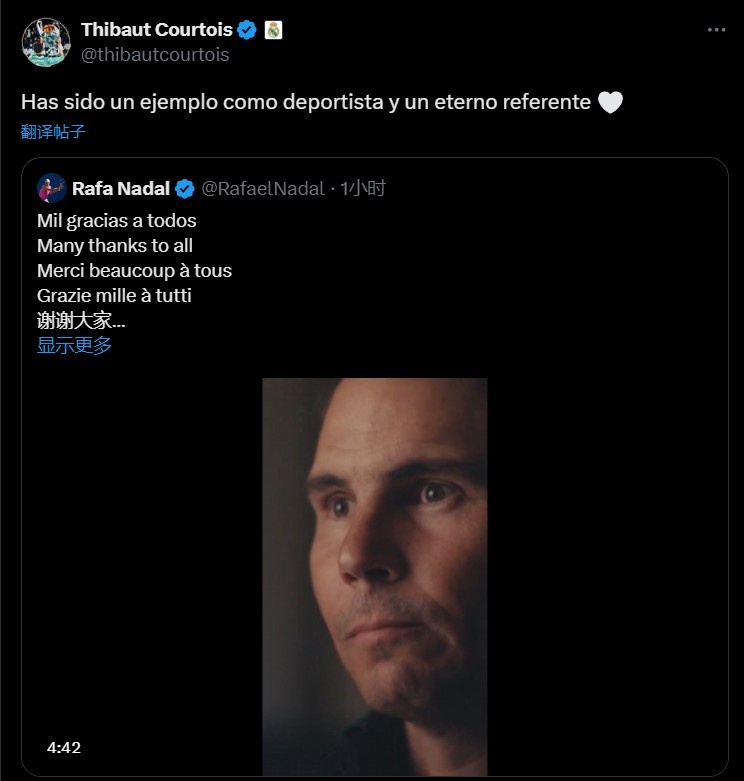Expand quoted text with 显示更多

tap(74, 345)
